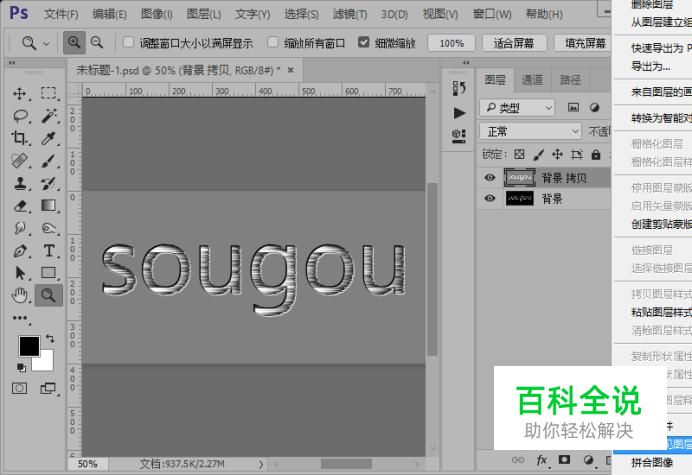The image size is (692, 475).
Task: Click the 100% zoom button
Action: (x=452, y=43)
